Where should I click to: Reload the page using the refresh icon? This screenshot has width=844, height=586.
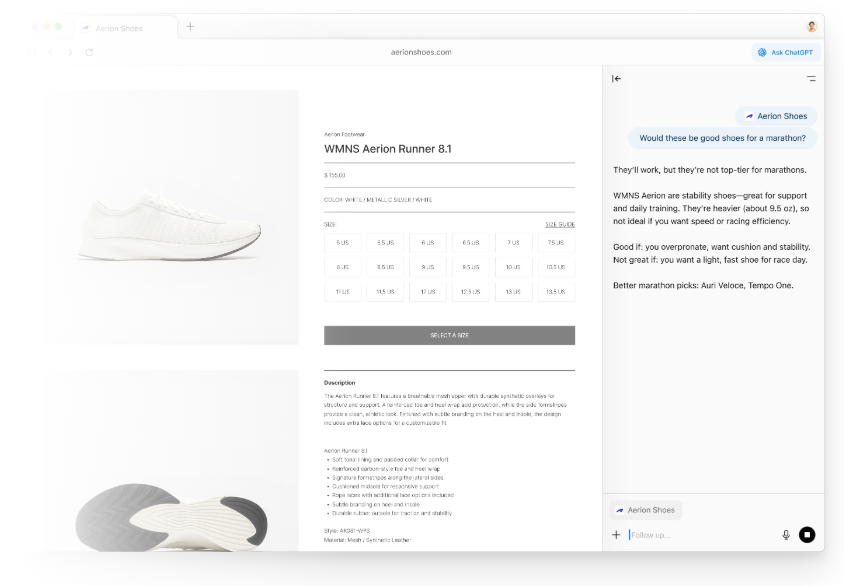point(89,52)
